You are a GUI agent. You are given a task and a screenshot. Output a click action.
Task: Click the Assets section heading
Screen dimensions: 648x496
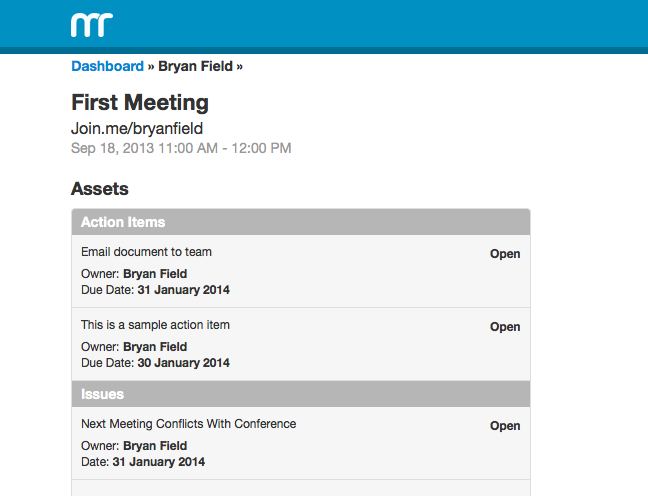click(100, 188)
